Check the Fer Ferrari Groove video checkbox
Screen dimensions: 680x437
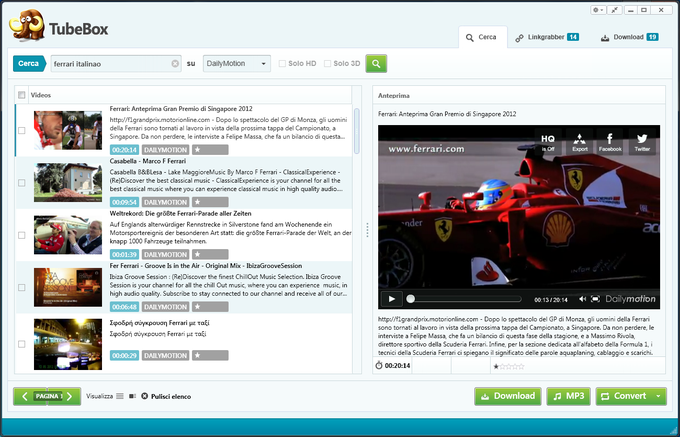(x=22, y=287)
